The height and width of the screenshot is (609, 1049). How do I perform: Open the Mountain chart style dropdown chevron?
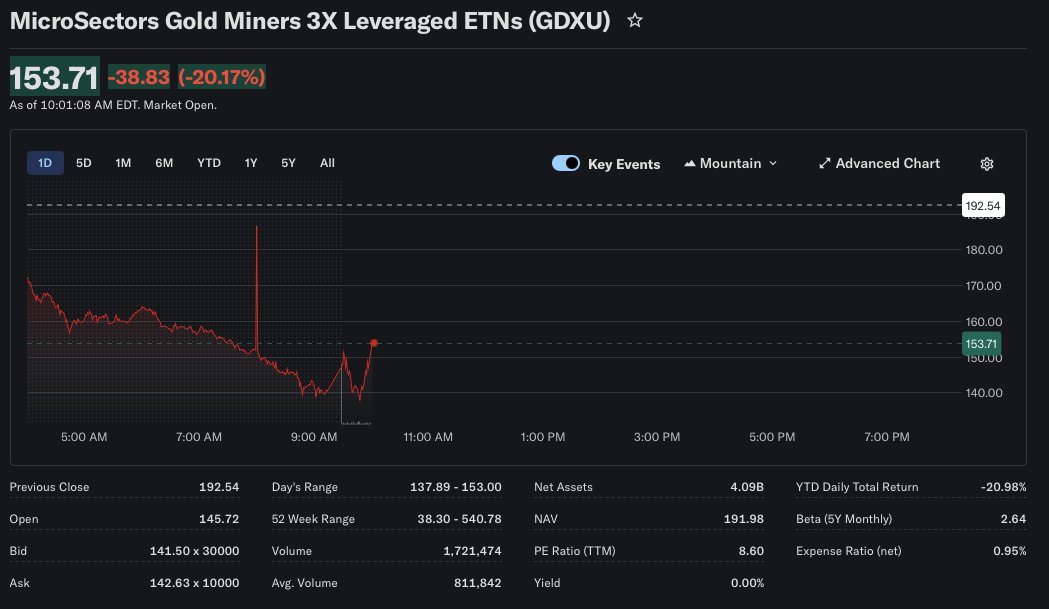tap(773, 163)
